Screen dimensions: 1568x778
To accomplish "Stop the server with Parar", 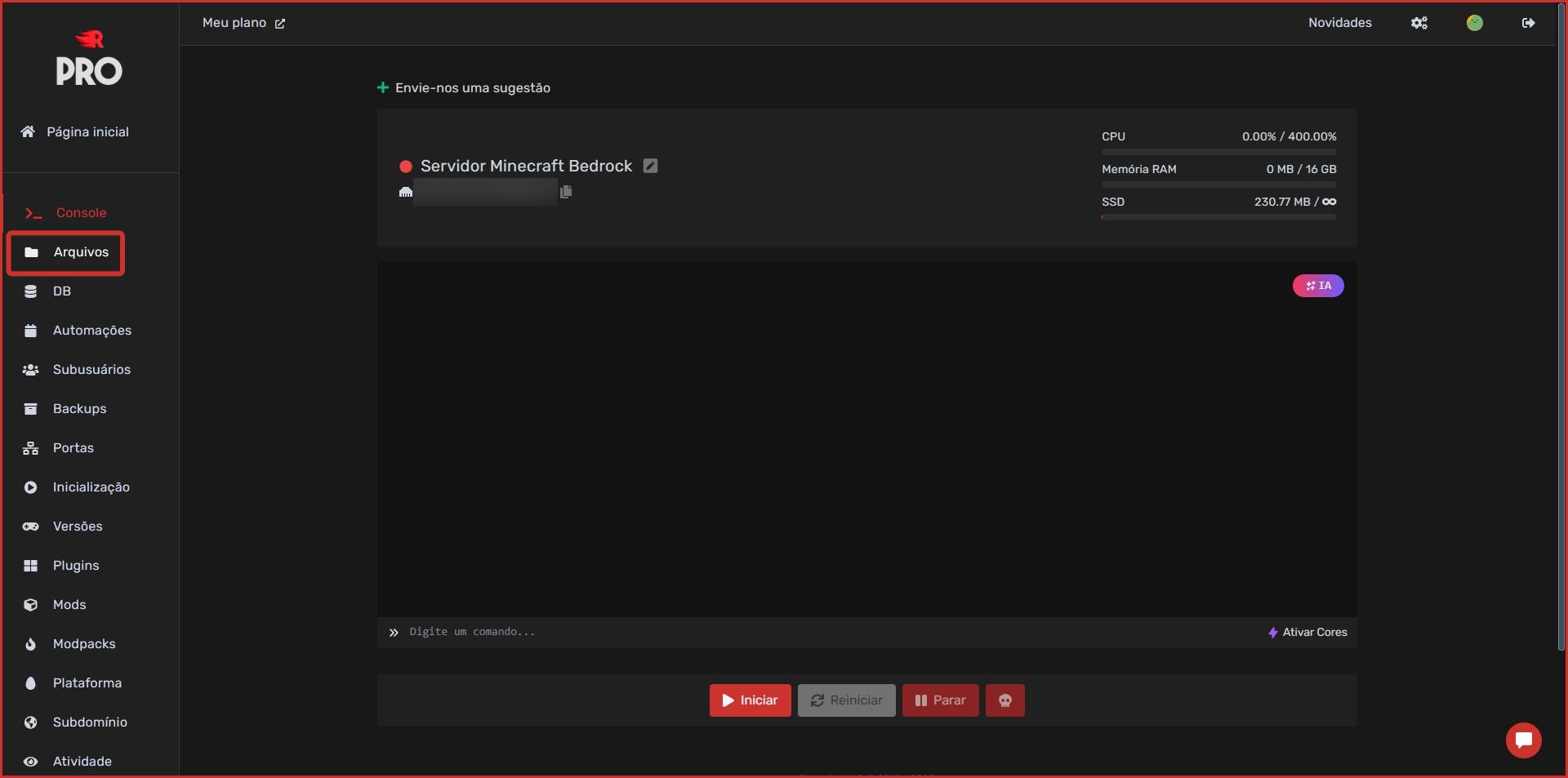I will click(x=941, y=700).
